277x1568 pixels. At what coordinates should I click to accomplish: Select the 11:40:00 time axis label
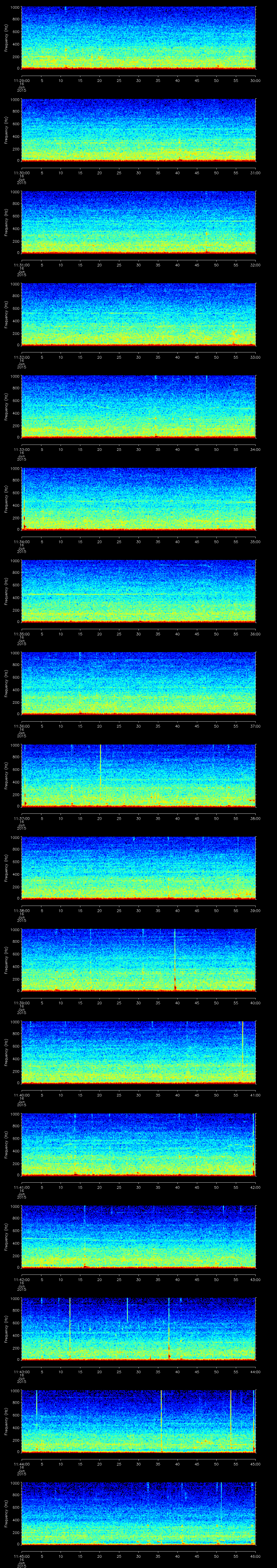(21, 1095)
